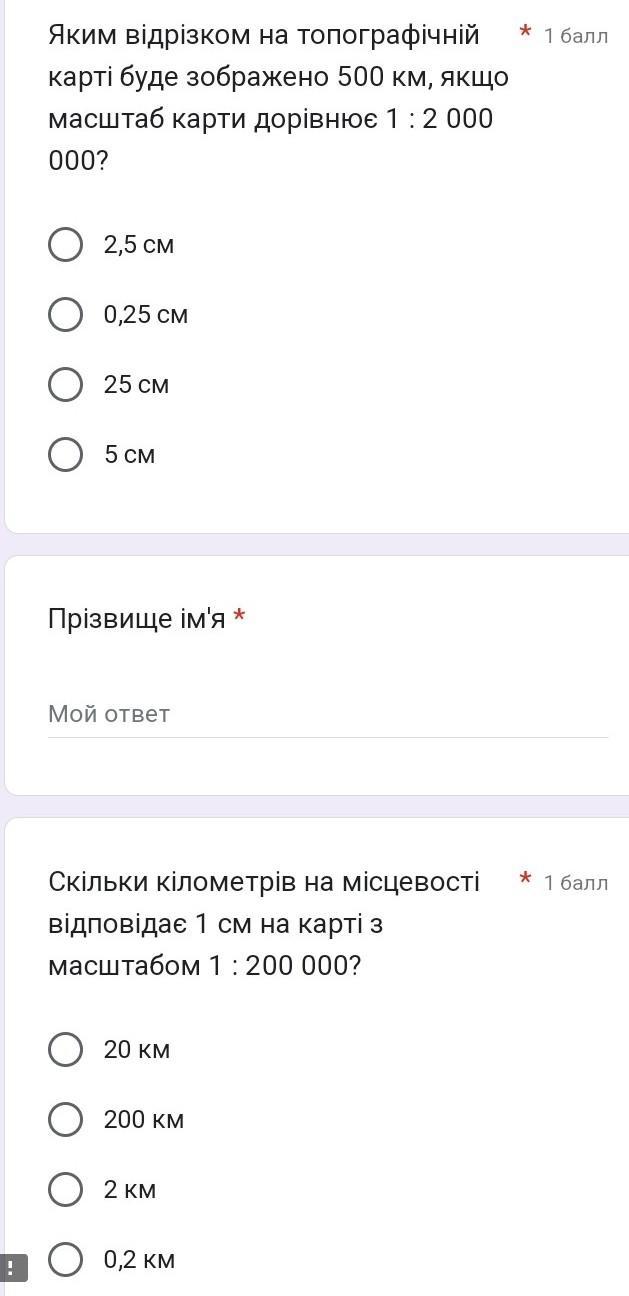629x1296 pixels.
Task: Select the 2,5 см radio button
Action: click(66, 245)
